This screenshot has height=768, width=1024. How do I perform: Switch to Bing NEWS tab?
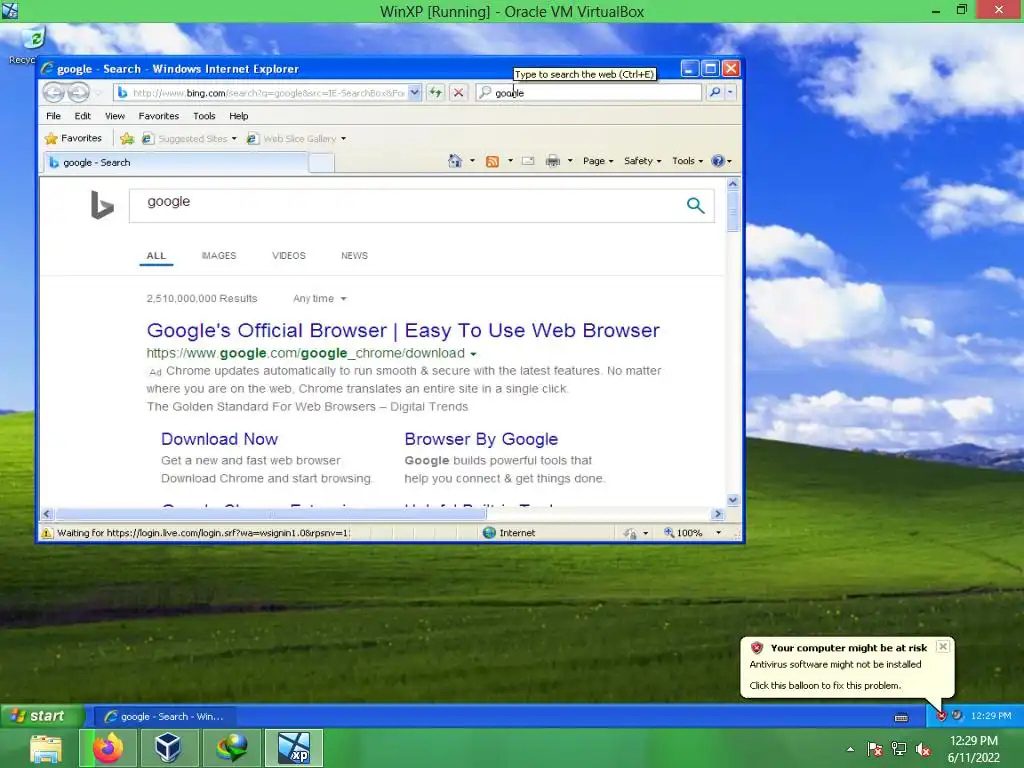[x=355, y=255]
